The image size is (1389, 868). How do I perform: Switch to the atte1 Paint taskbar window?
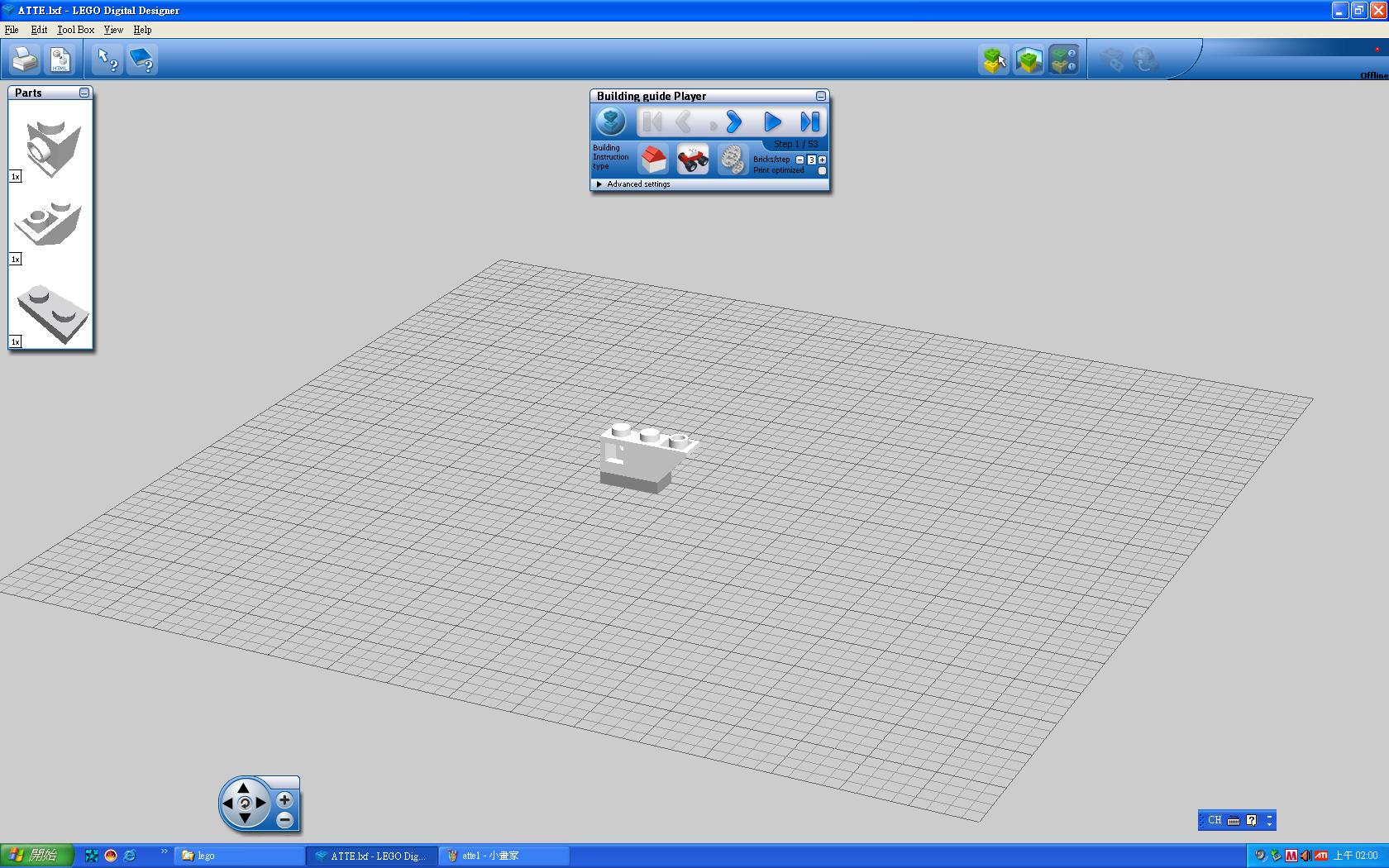tap(504, 856)
